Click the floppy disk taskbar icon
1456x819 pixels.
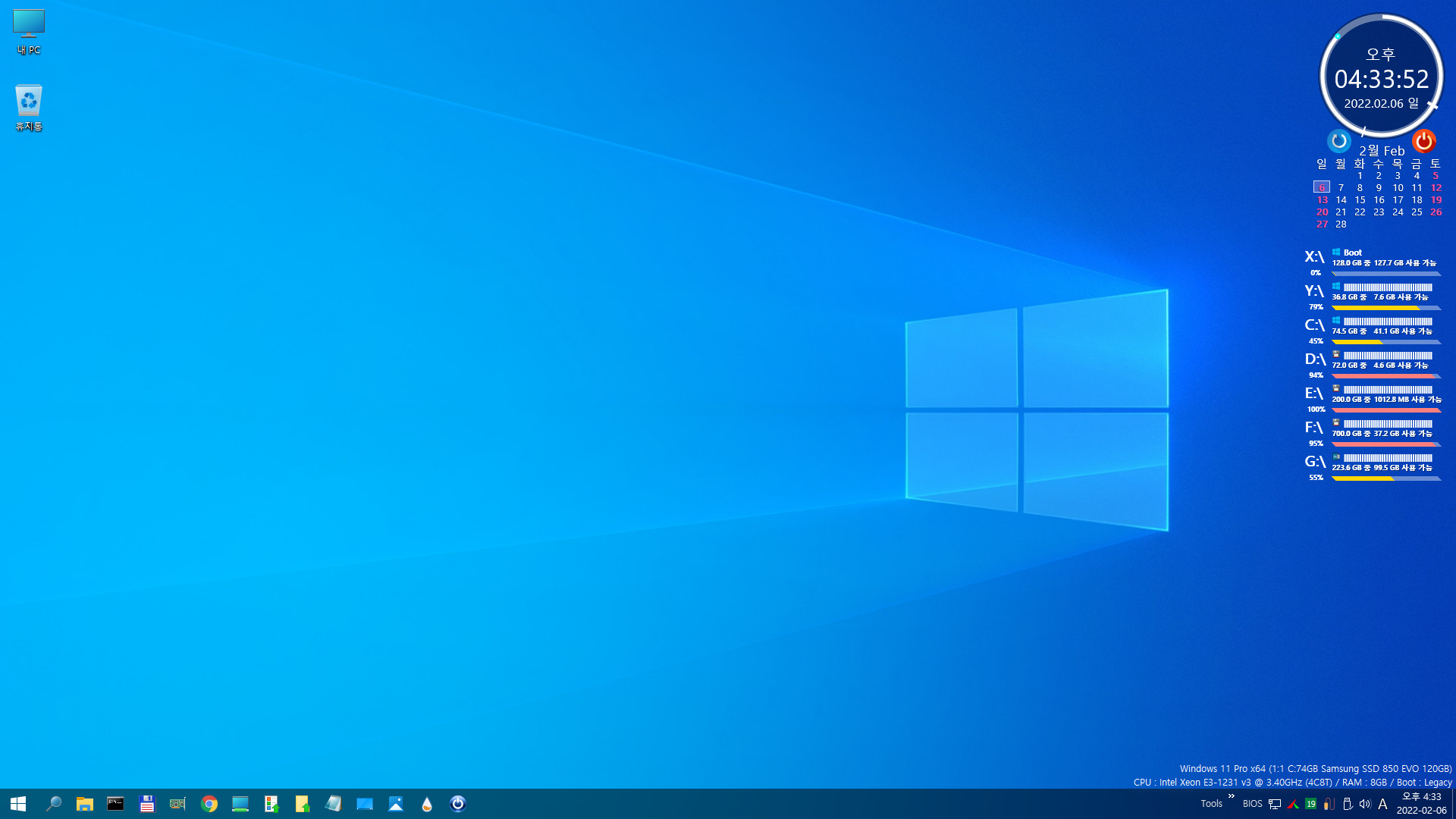click(x=146, y=804)
